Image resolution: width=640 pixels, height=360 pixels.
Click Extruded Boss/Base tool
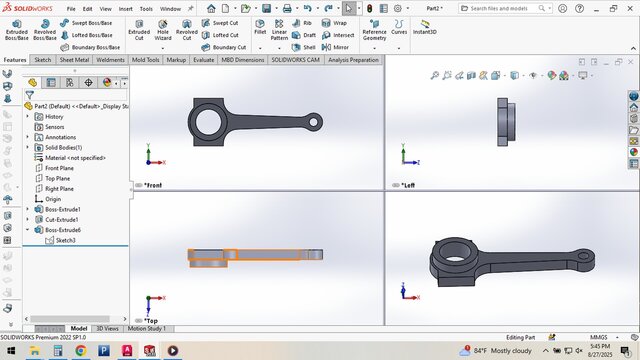[17, 29]
